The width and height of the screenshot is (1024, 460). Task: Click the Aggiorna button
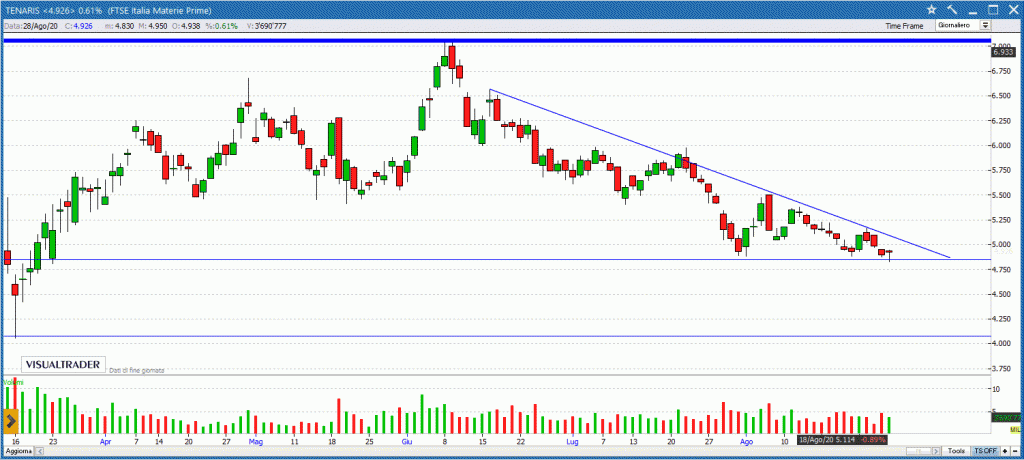pyautogui.click(x=18, y=452)
